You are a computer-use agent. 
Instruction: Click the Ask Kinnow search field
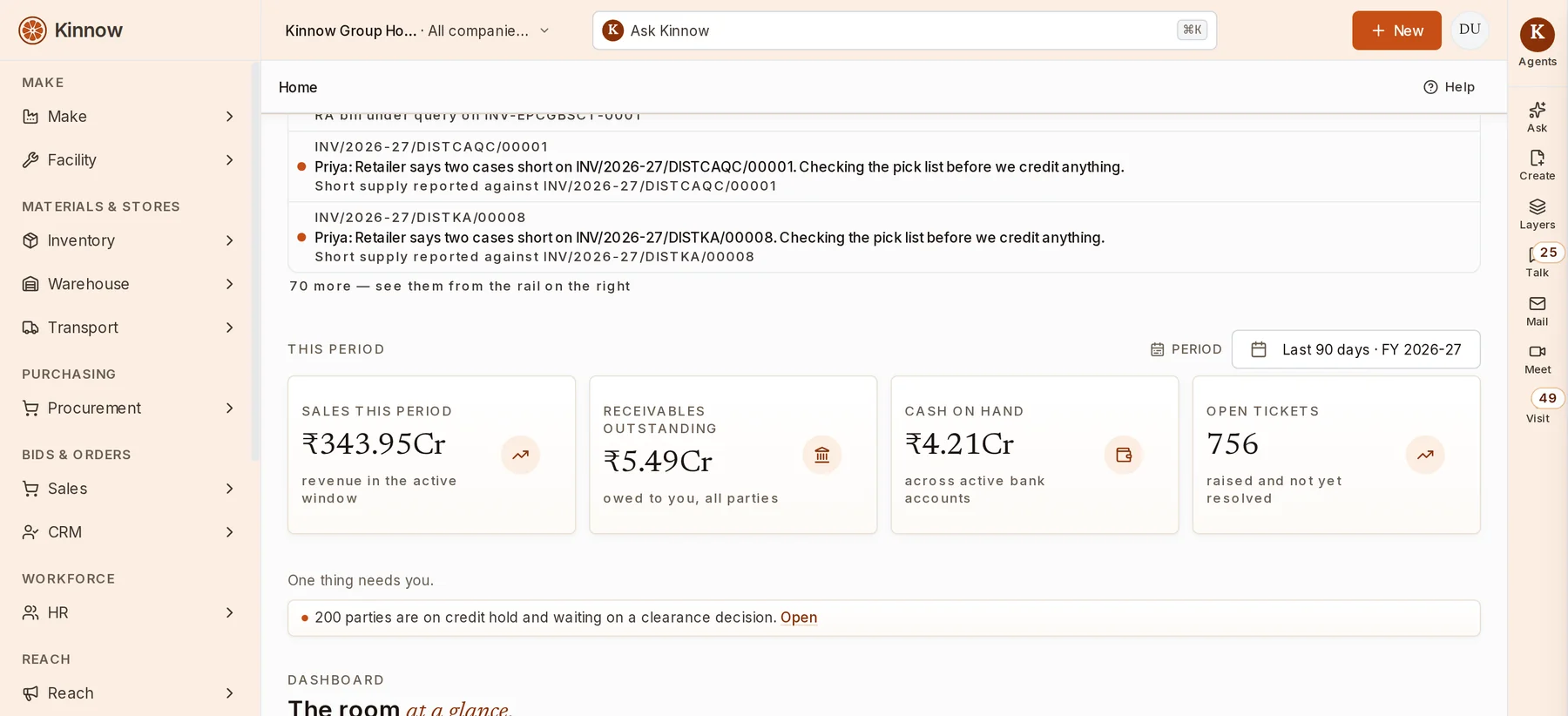904,30
